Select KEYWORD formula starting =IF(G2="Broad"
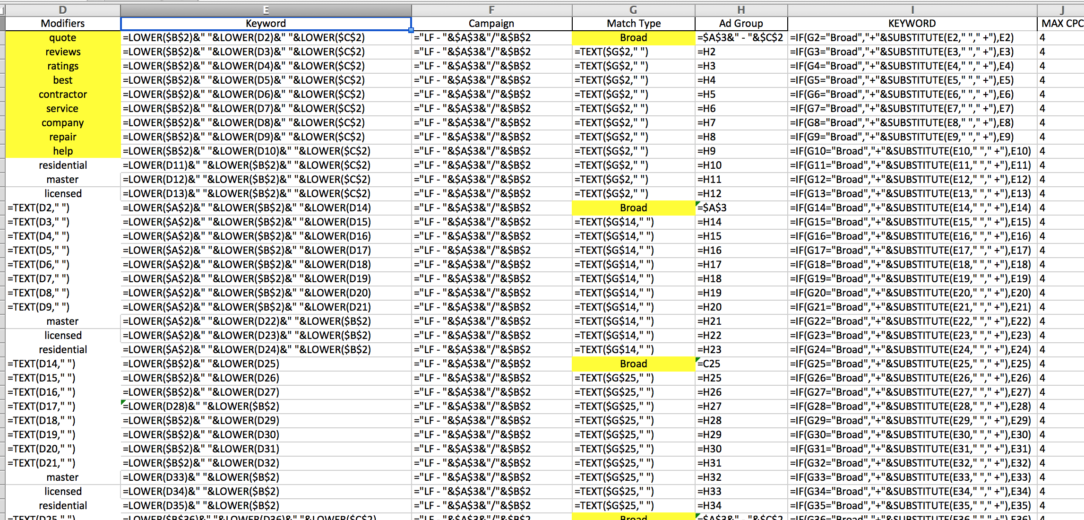This screenshot has width=1084, height=520. coord(912,38)
